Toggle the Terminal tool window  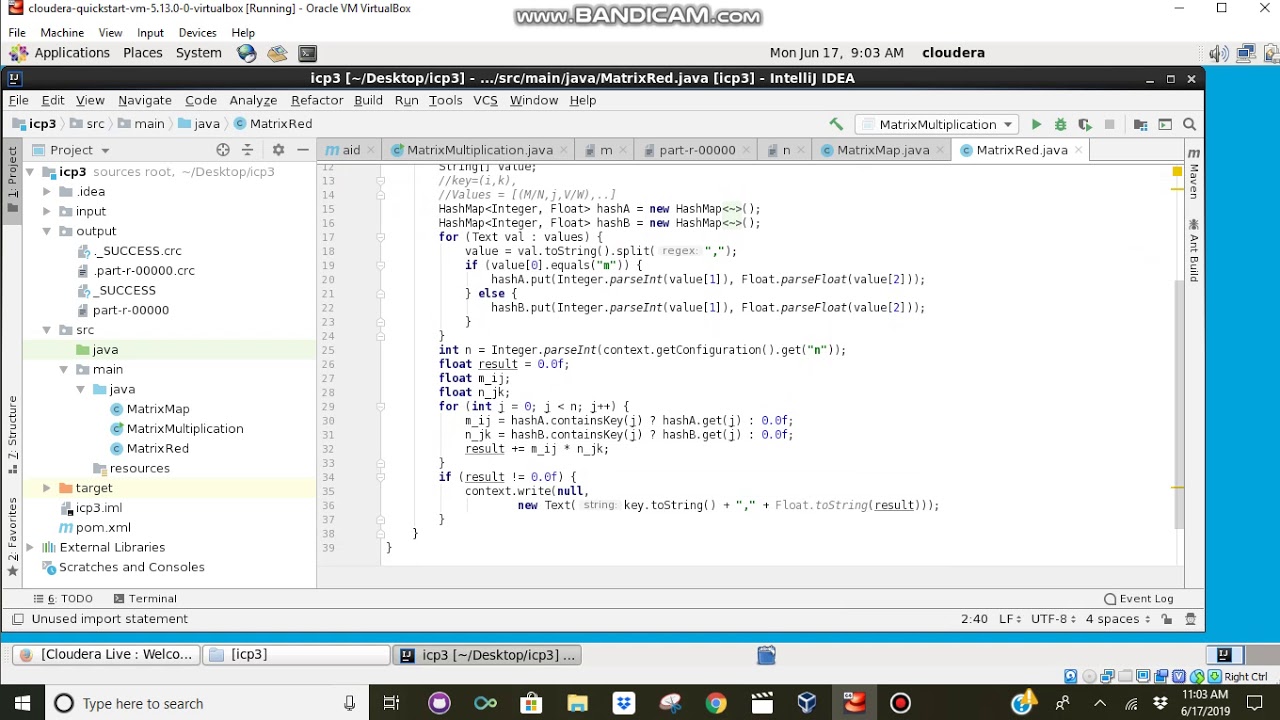click(x=145, y=599)
